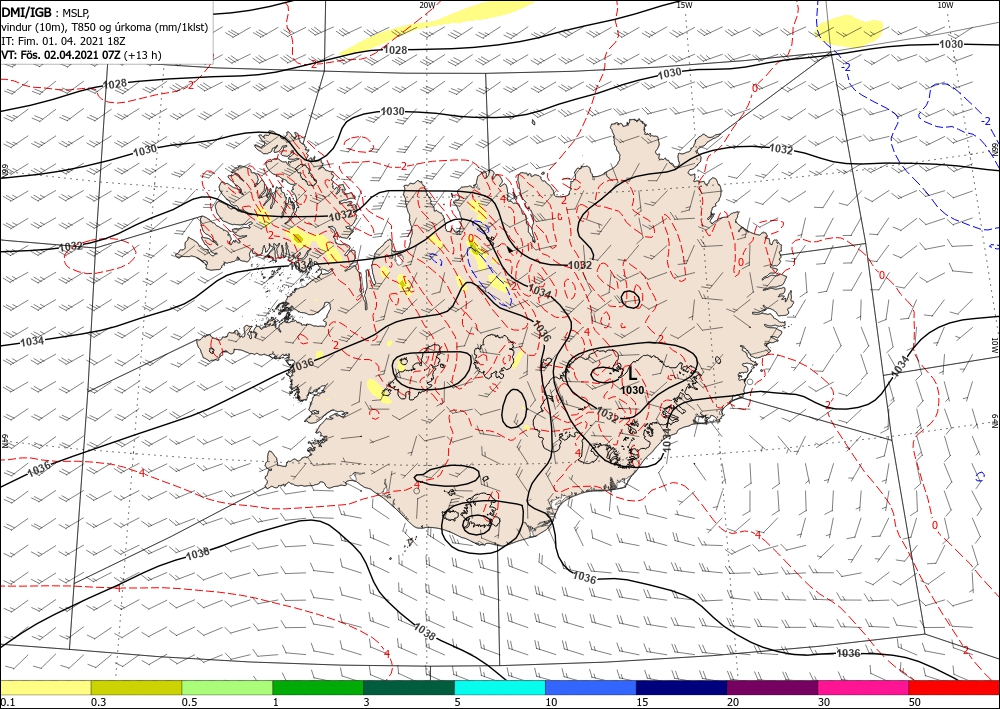Image resolution: width=1000 pixels, height=709 pixels.
Task: Choose the navy 15–20 legend swatch
Action: click(682, 687)
